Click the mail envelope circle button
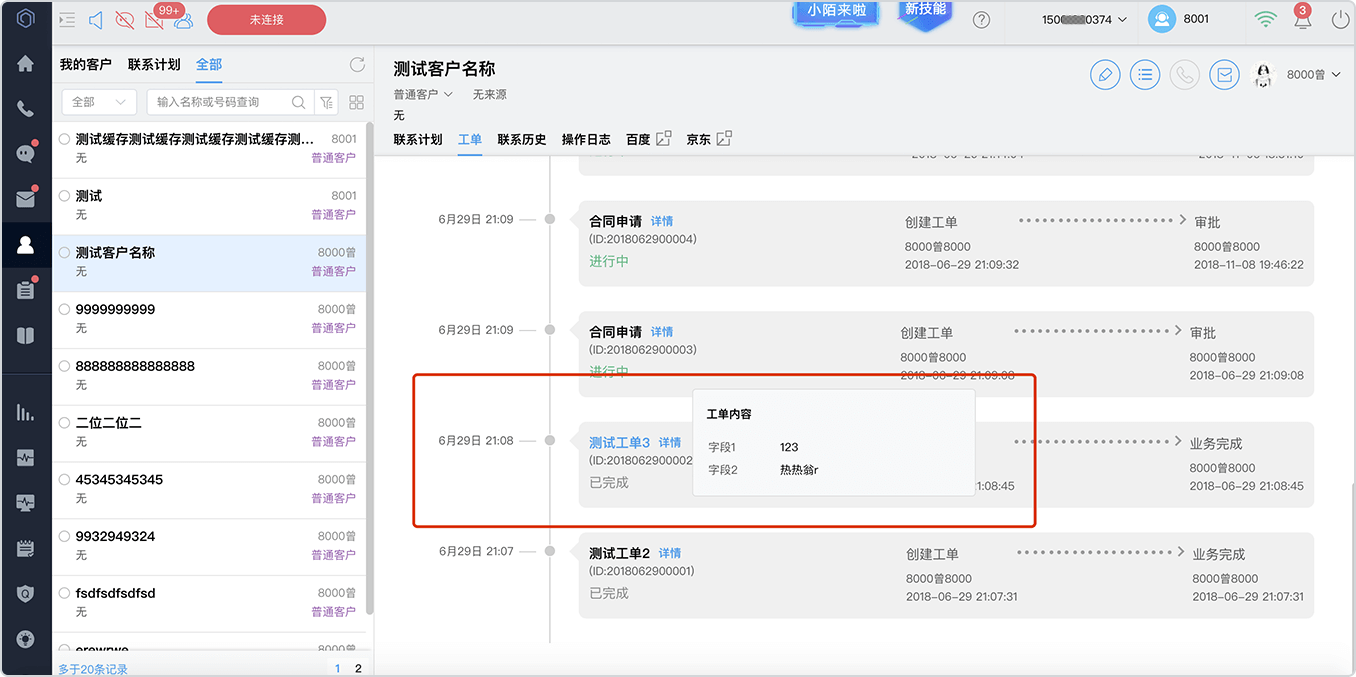The width and height of the screenshot is (1356, 677). pos(1225,75)
